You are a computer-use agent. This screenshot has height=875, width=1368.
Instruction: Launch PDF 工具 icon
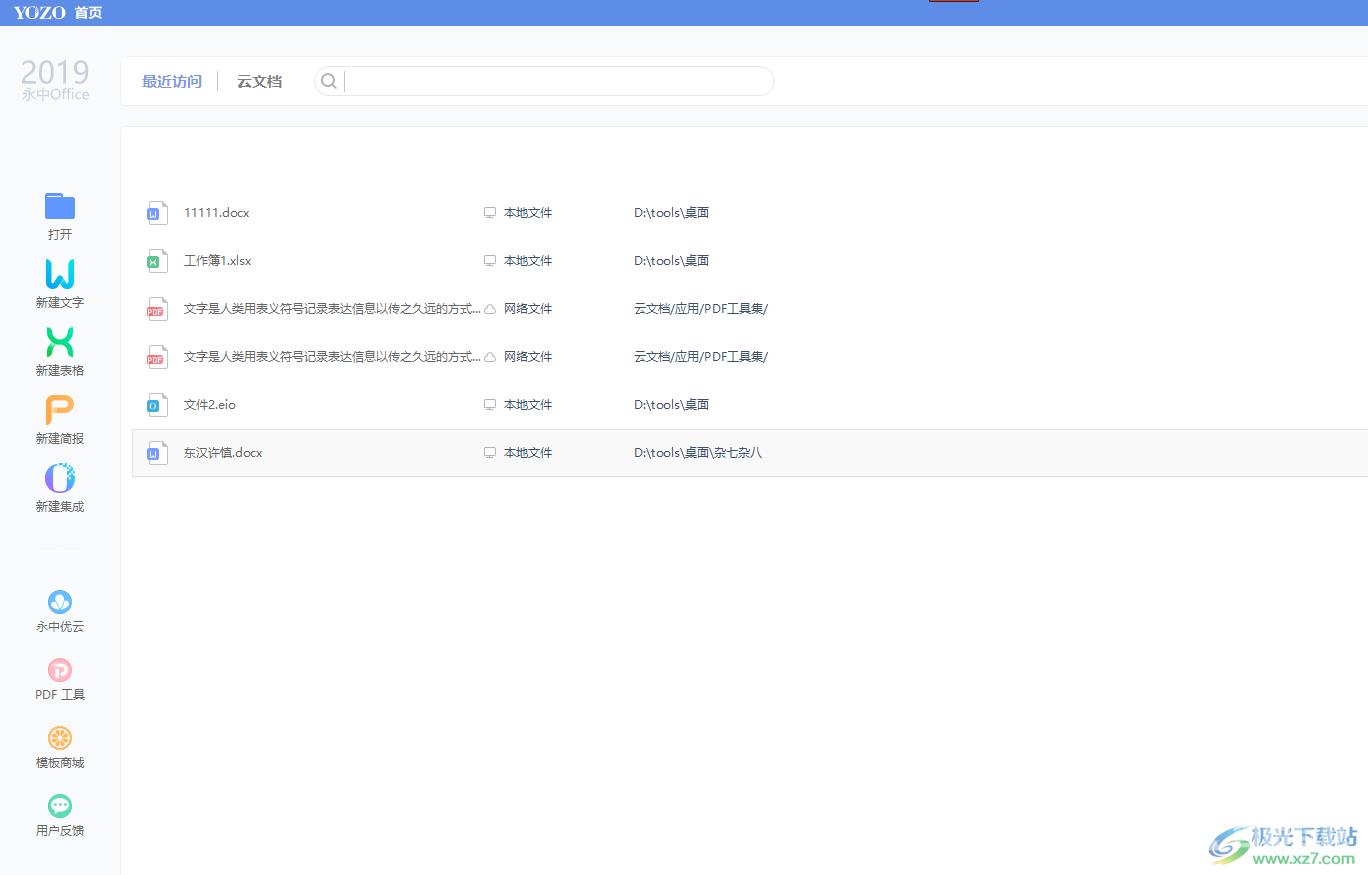click(60, 670)
